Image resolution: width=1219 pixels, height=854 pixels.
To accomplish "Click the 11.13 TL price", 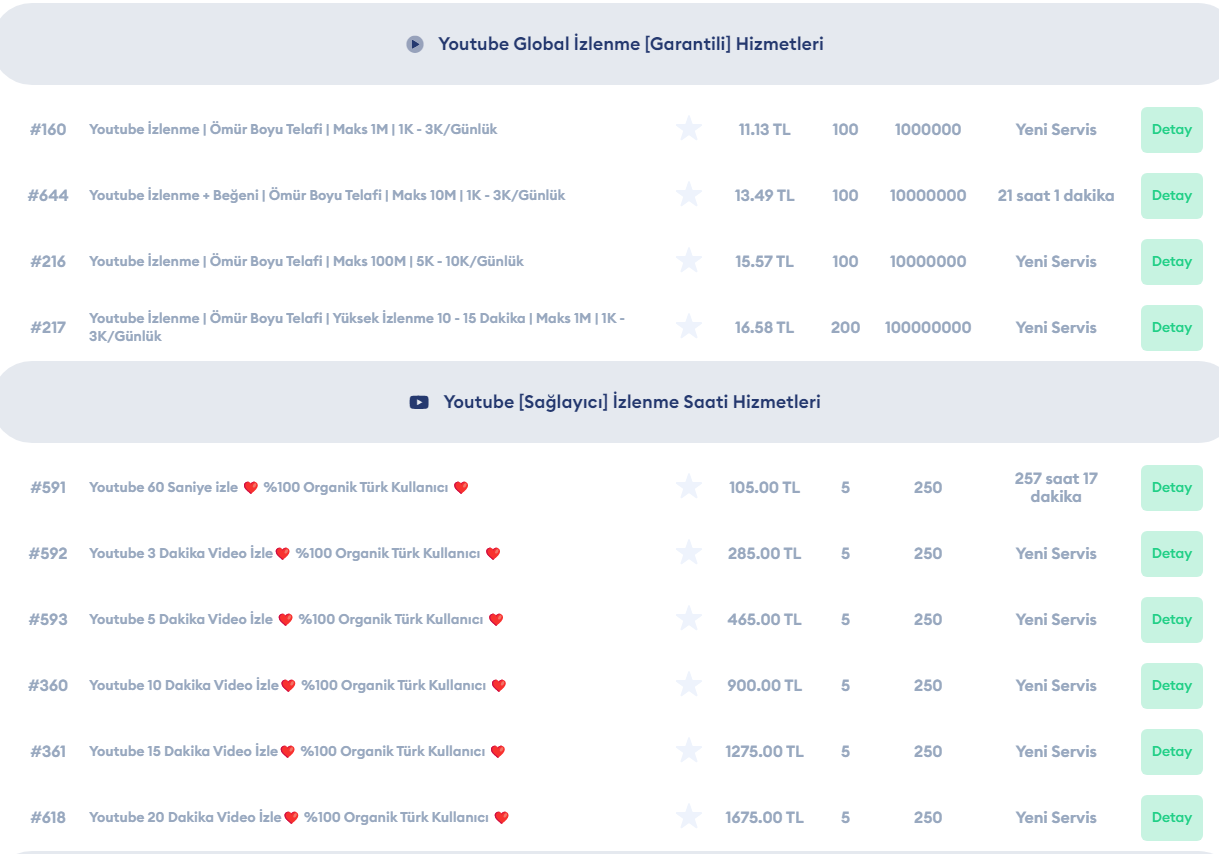I will pyautogui.click(x=764, y=129).
